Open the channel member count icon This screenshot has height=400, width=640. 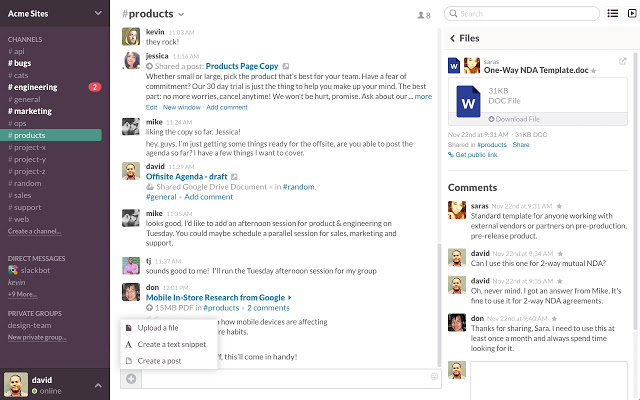[425, 15]
